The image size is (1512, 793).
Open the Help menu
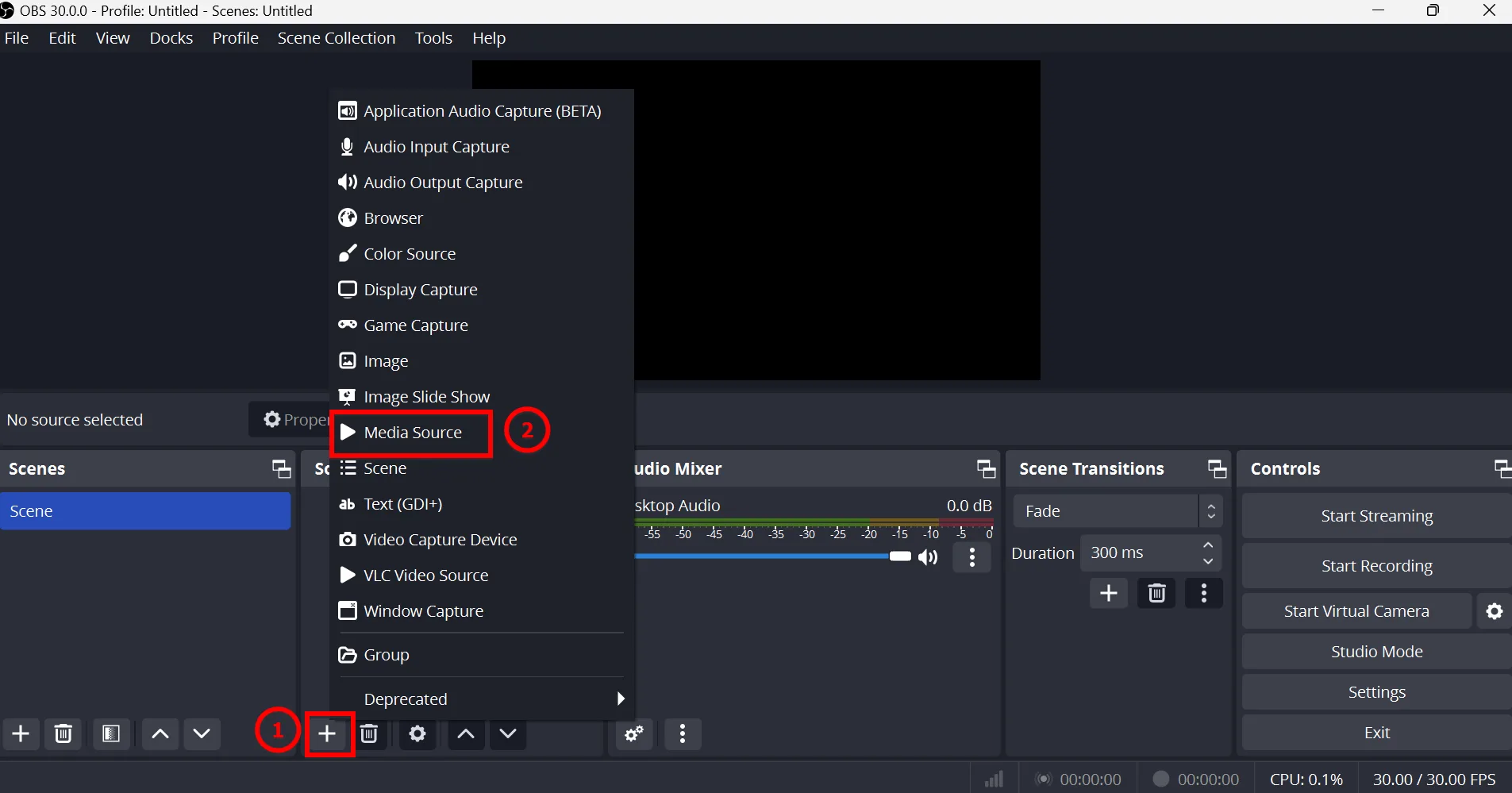[x=489, y=38]
